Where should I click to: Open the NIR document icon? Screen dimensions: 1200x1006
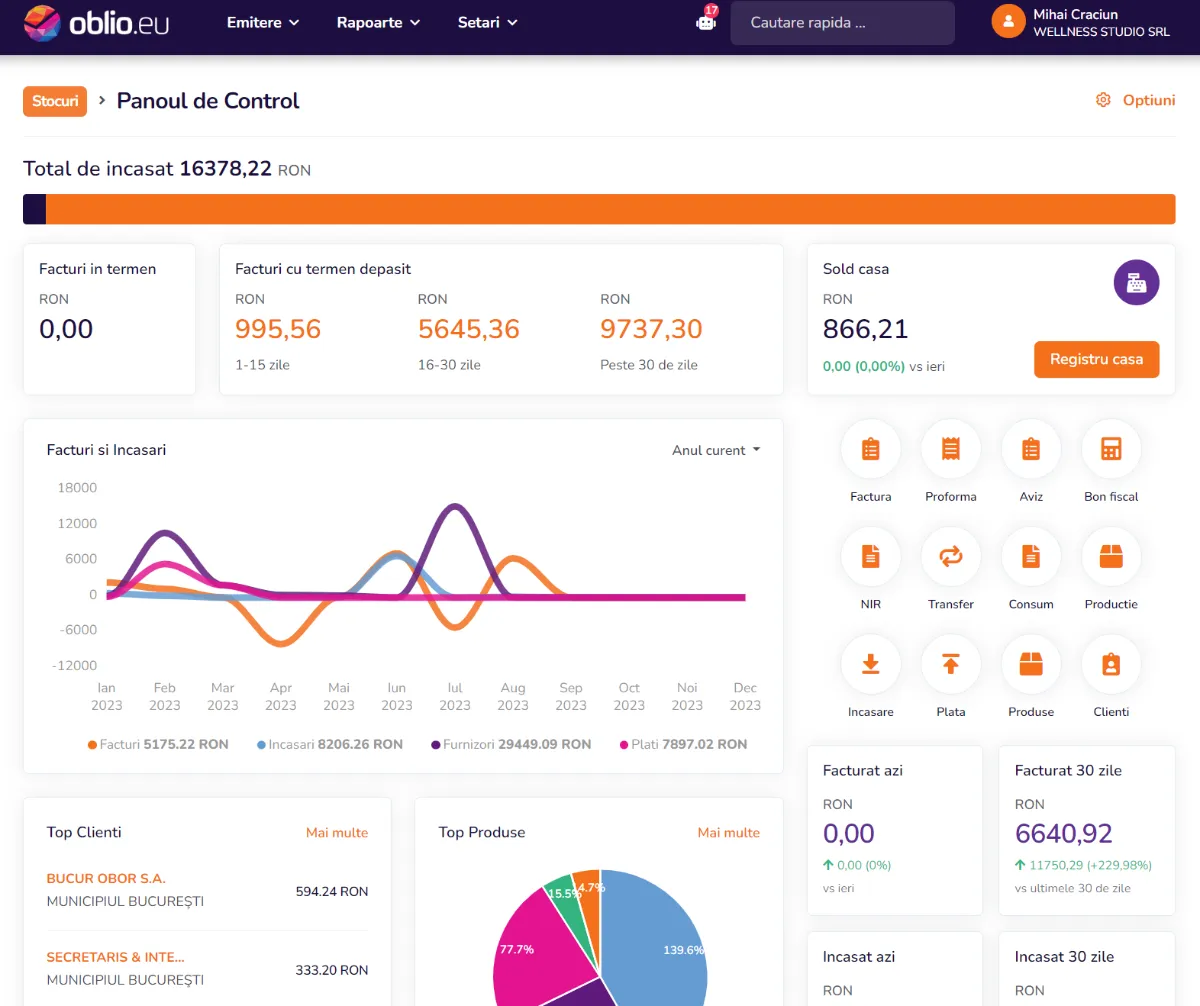(871, 557)
